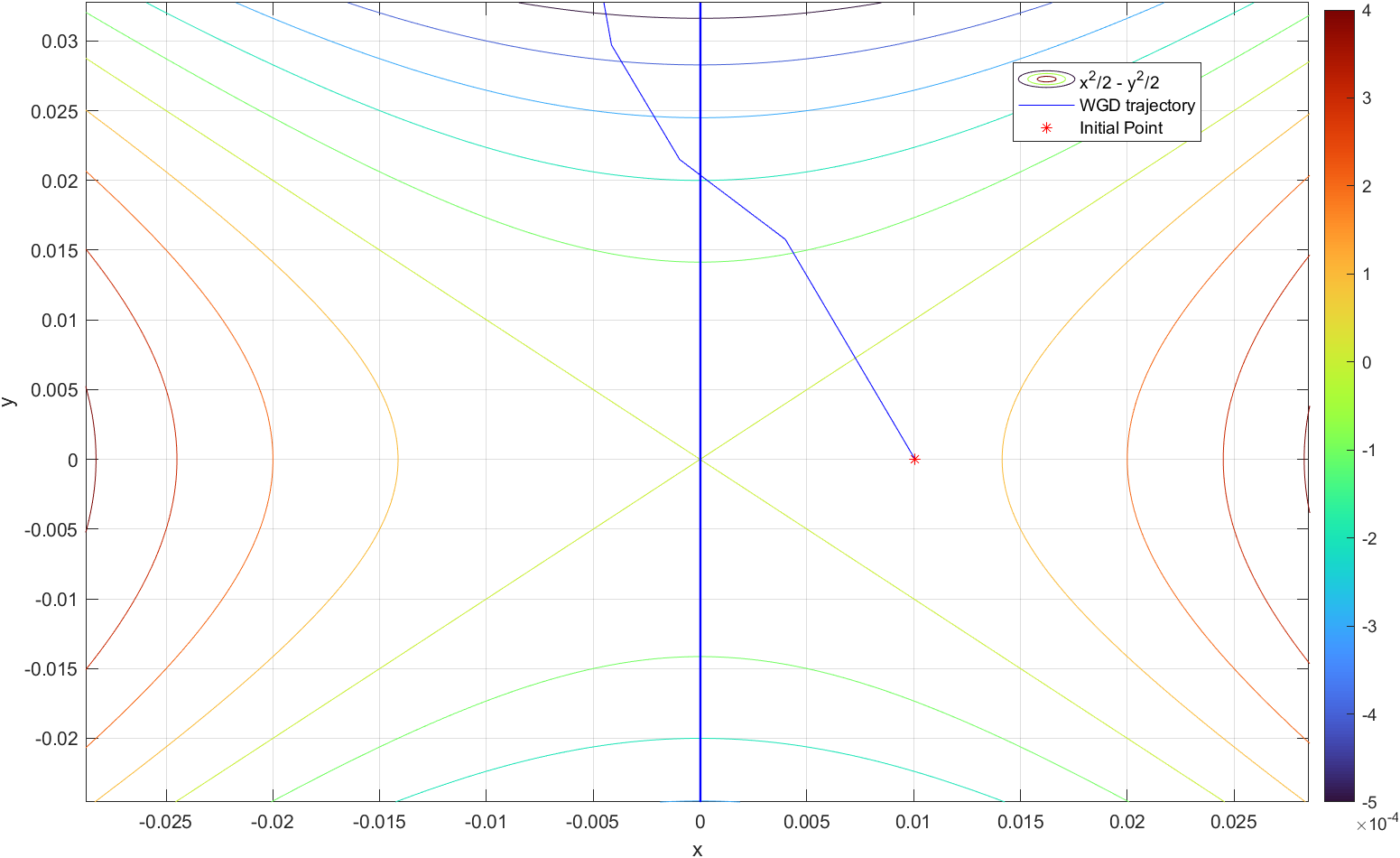The height and width of the screenshot is (858, 1400).
Task: Select the 'Initial Point' legend label
Action: [x=1121, y=128]
